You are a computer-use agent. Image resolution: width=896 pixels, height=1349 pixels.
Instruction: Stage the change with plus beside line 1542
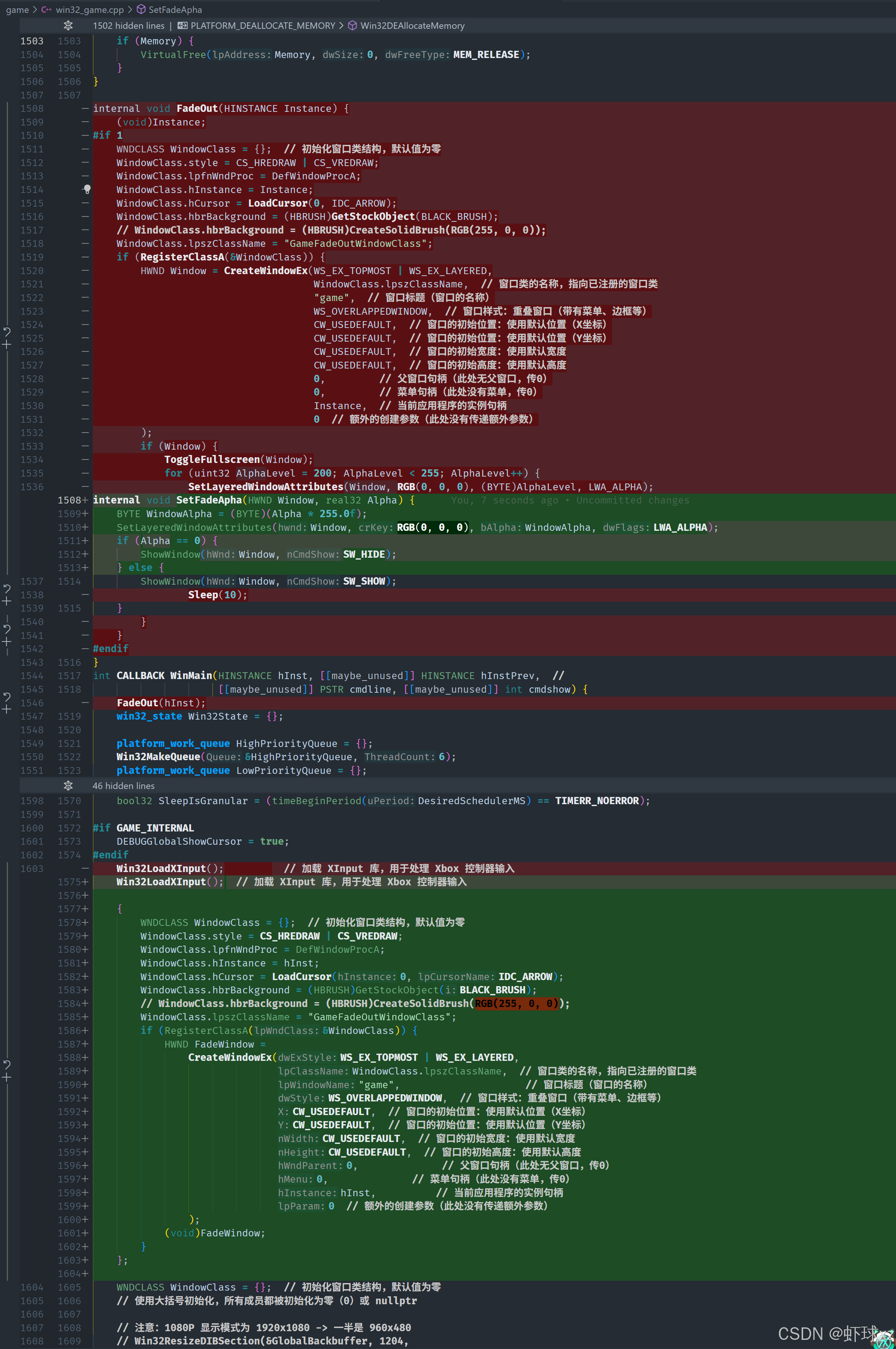pyautogui.click(x=7, y=642)
